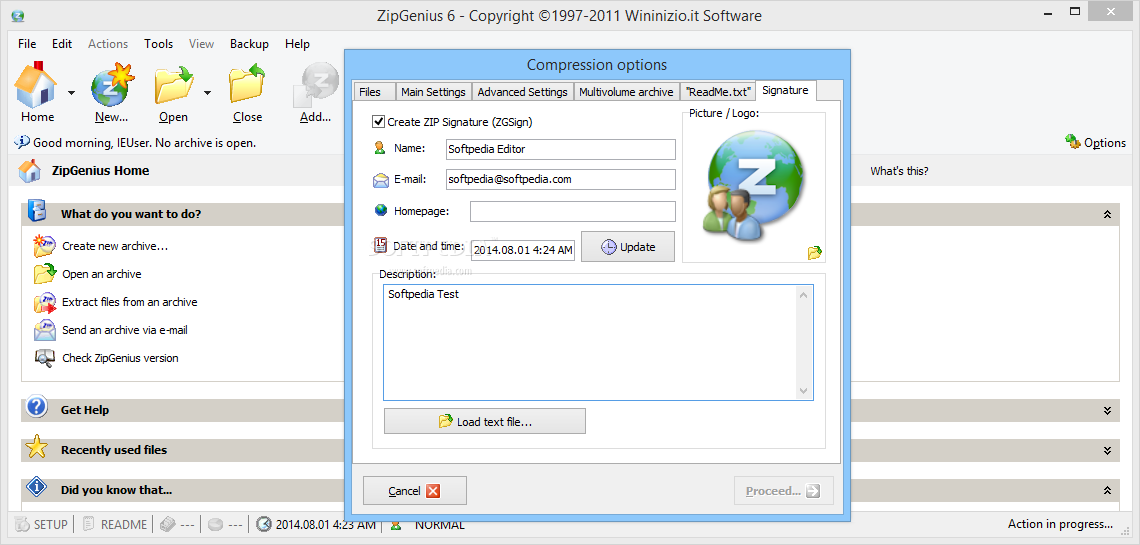Viewport: 1140px width, 545px height.
Task: Click the E-mail input field
Action: click(x=561, y=179)
